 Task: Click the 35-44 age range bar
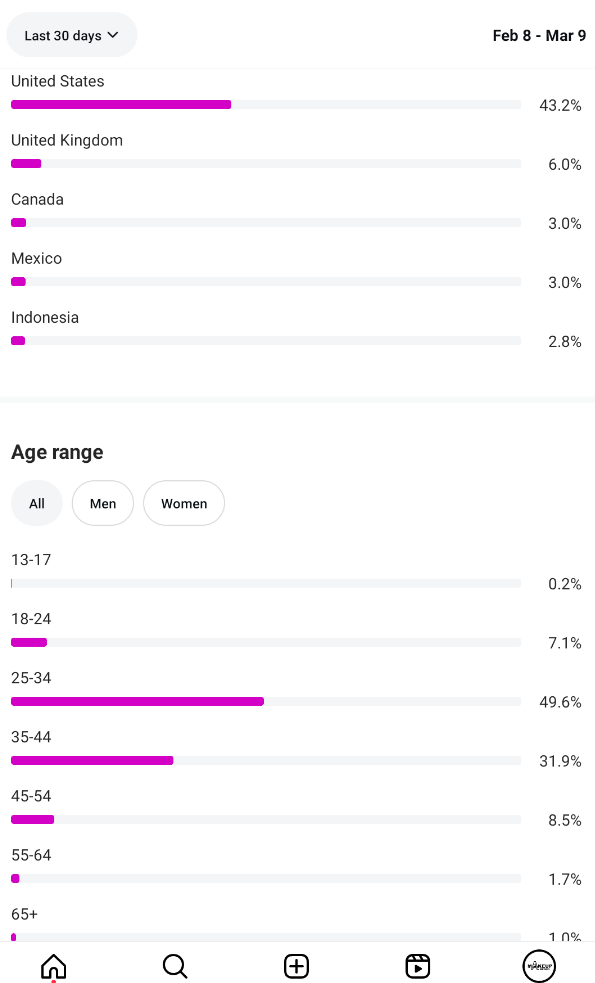coord(266,760)
